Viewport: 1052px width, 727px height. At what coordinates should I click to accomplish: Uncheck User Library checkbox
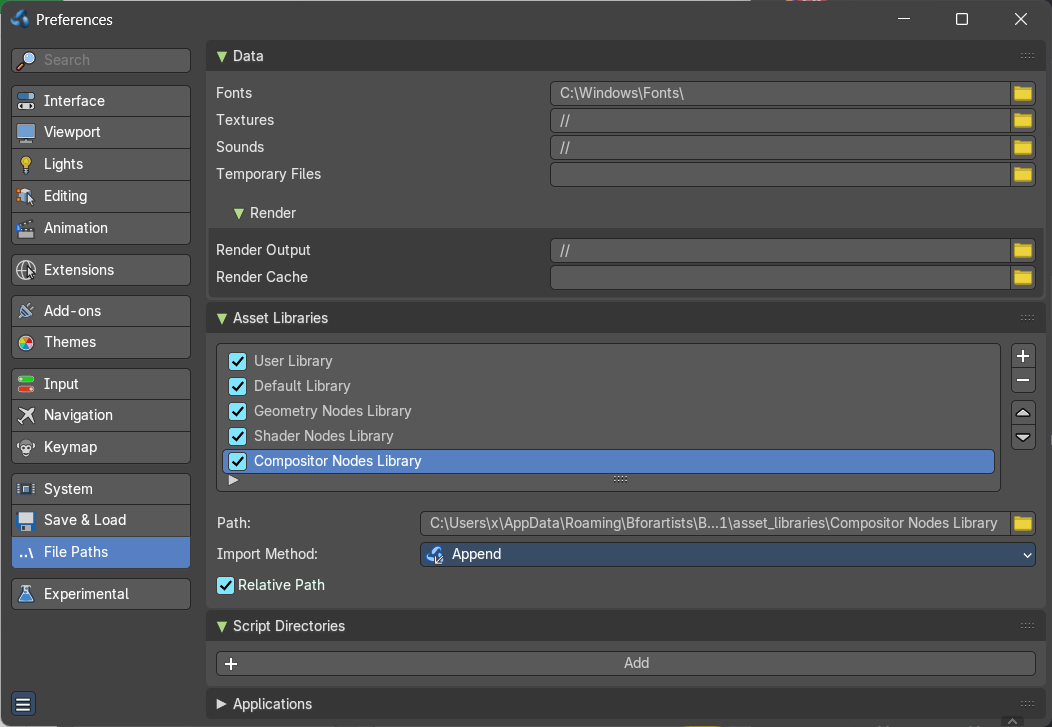coord(238,361)
